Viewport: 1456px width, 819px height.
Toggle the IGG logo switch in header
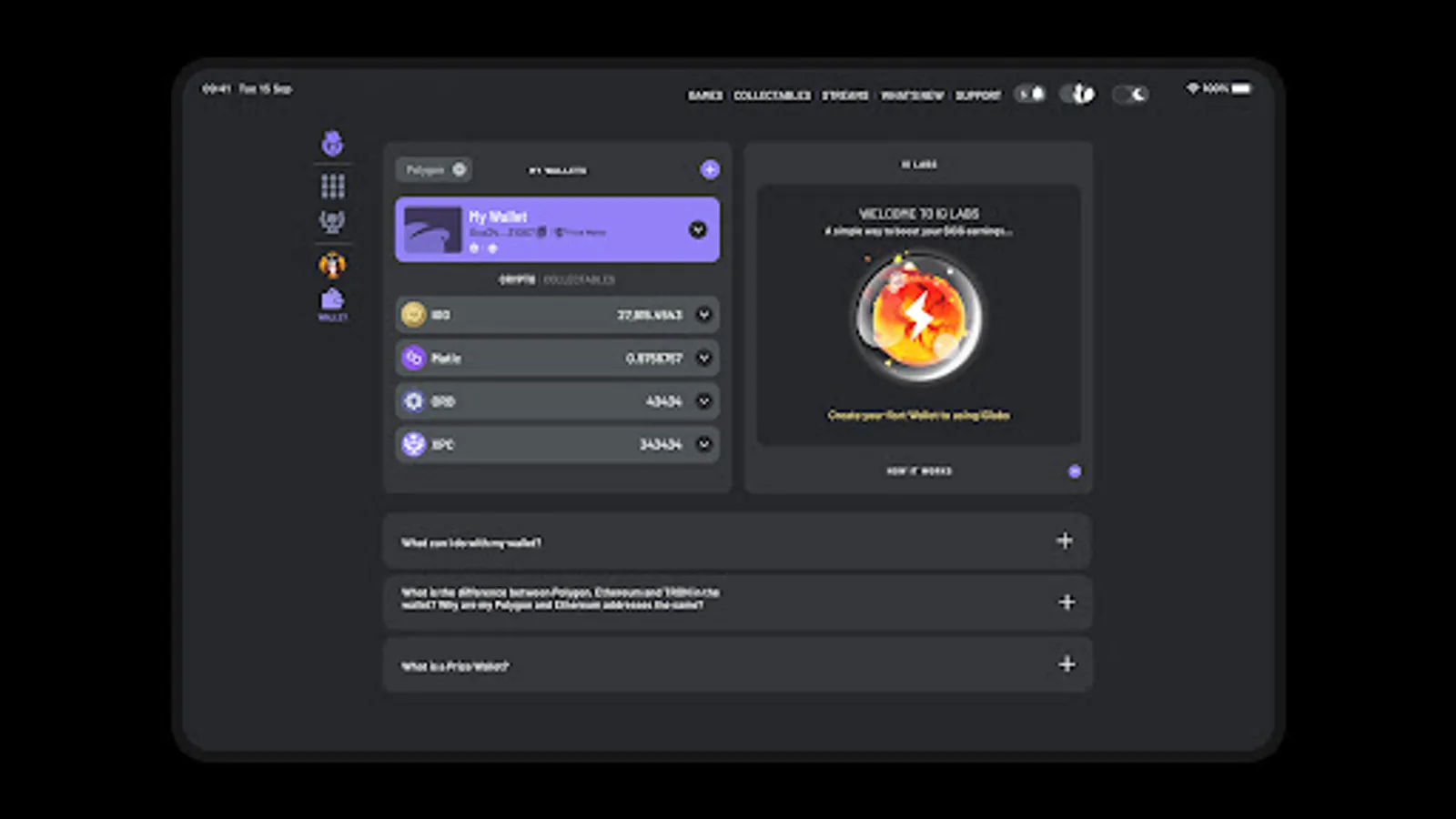1078,94
